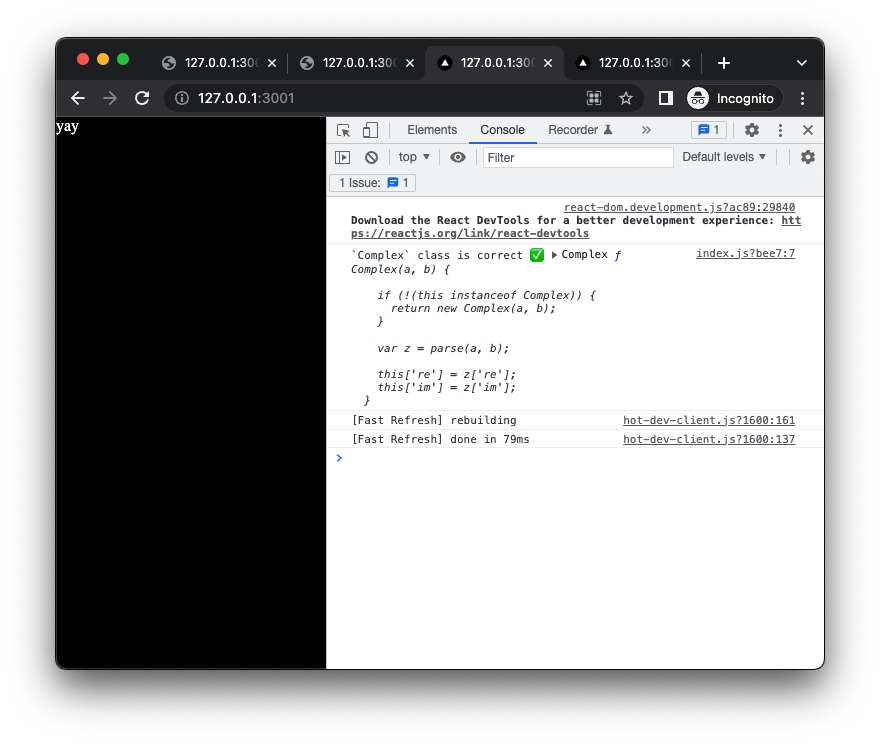Viewport: 880px width, 743px height.
Task: Close the DevTools panel
Action: tap(808, 130)
